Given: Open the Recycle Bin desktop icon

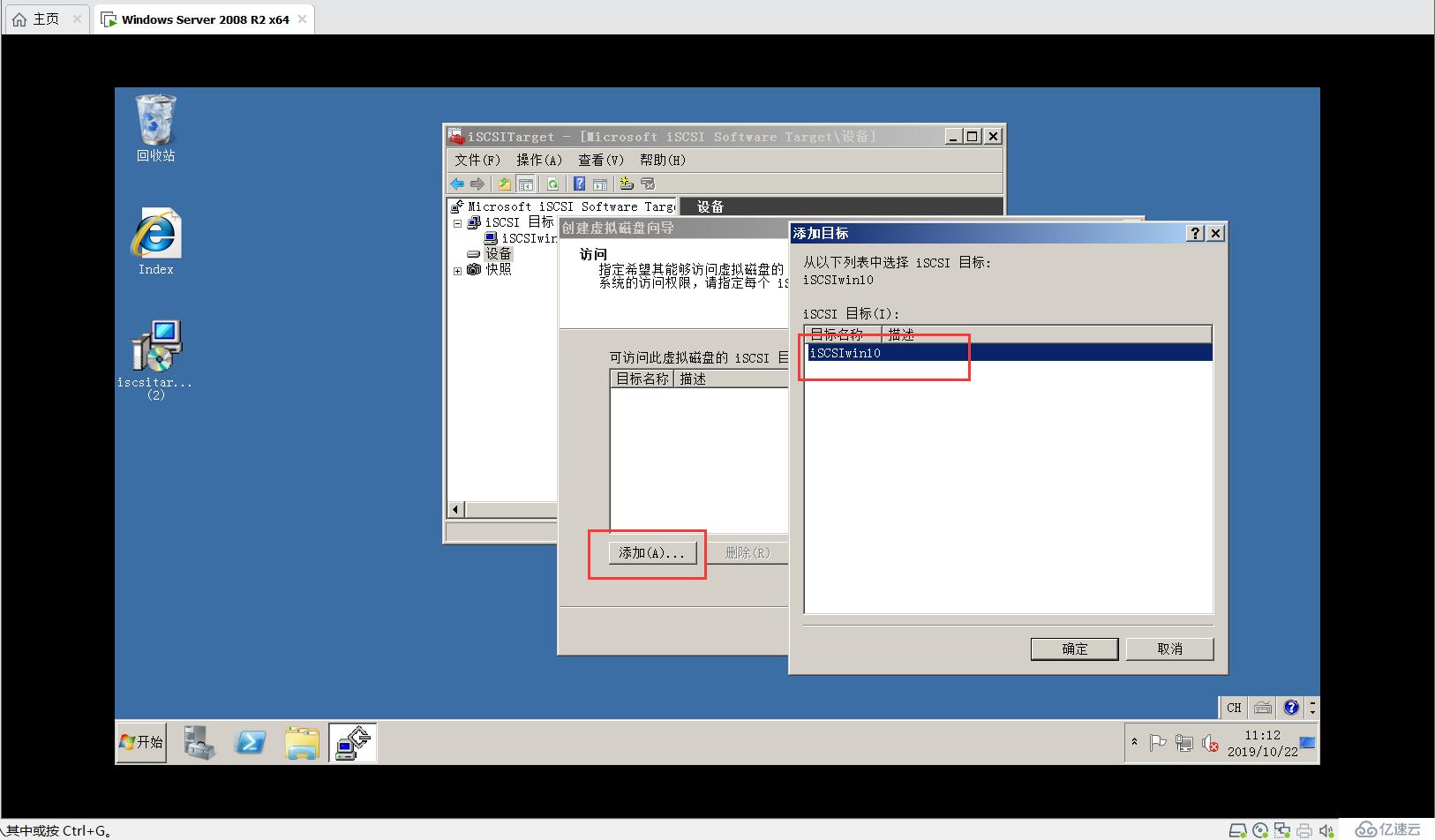Looking at the screenshot, I should [155, 128].
